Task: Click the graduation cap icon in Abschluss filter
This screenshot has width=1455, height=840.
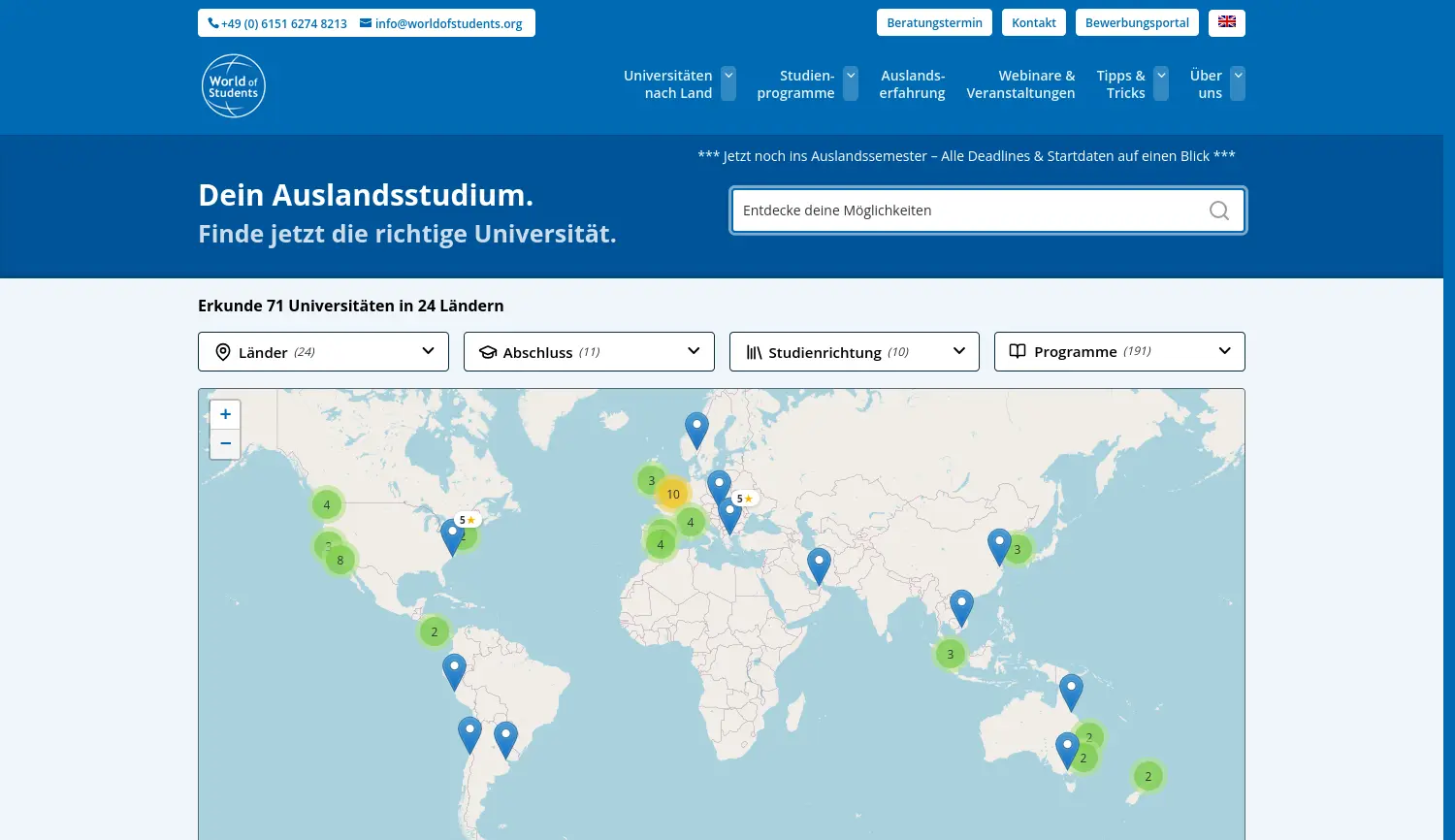Action: tap(488, 351)
